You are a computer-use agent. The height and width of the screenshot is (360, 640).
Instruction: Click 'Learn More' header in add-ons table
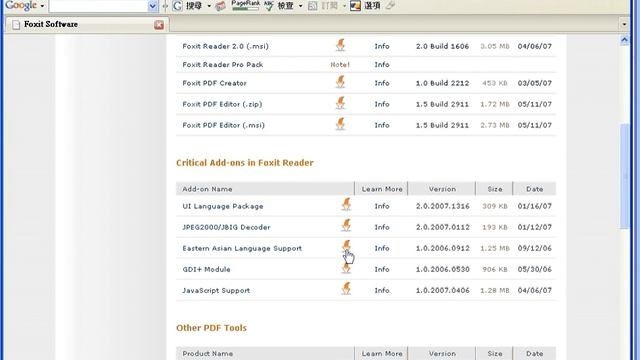382,189
